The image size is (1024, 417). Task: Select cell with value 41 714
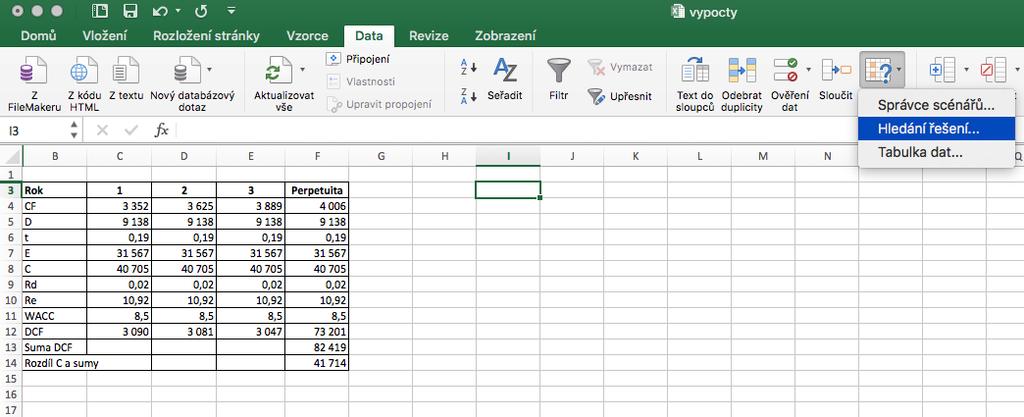tap(317, 363)
